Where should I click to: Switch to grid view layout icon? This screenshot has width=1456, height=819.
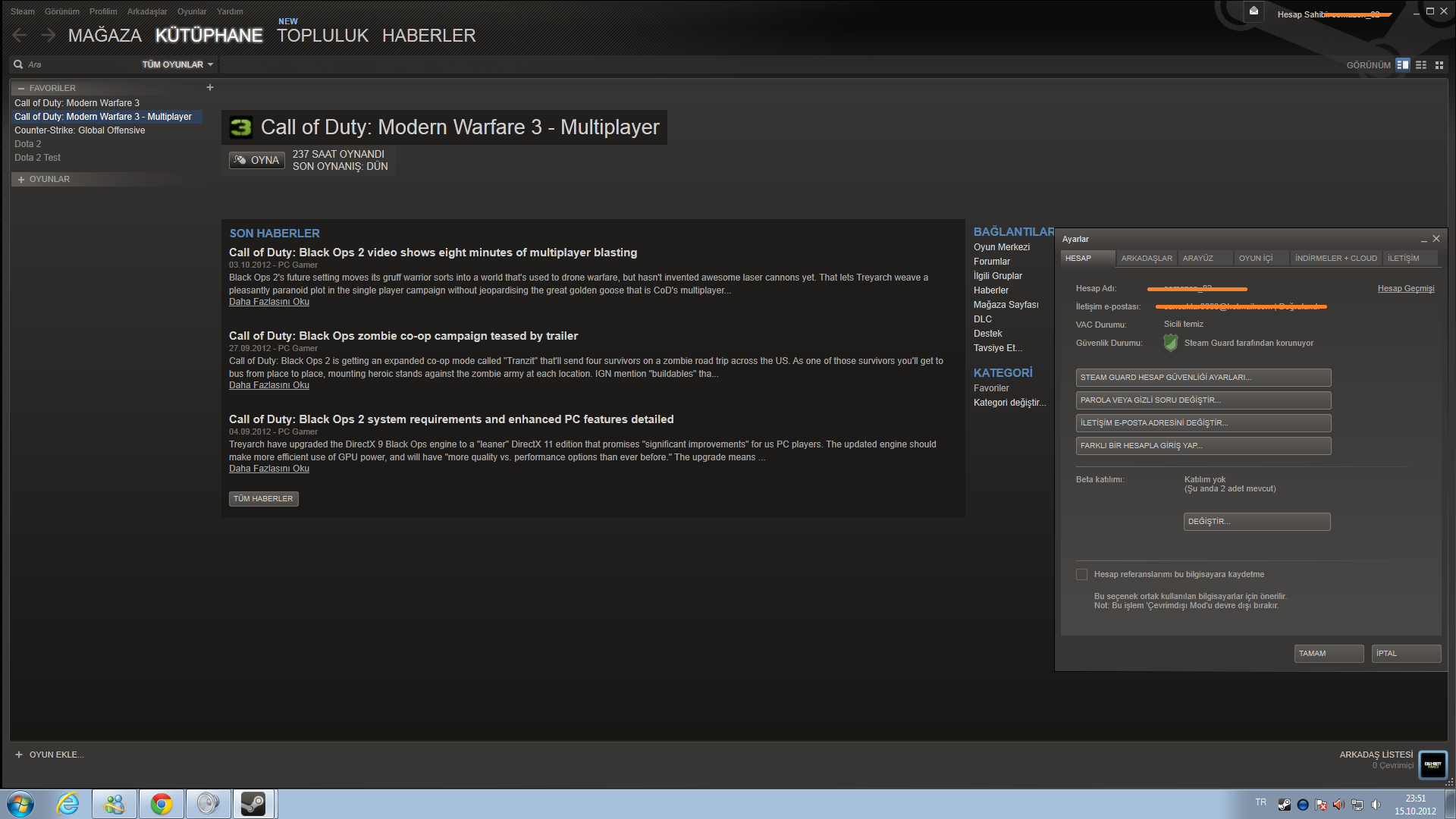[1439, 65]
